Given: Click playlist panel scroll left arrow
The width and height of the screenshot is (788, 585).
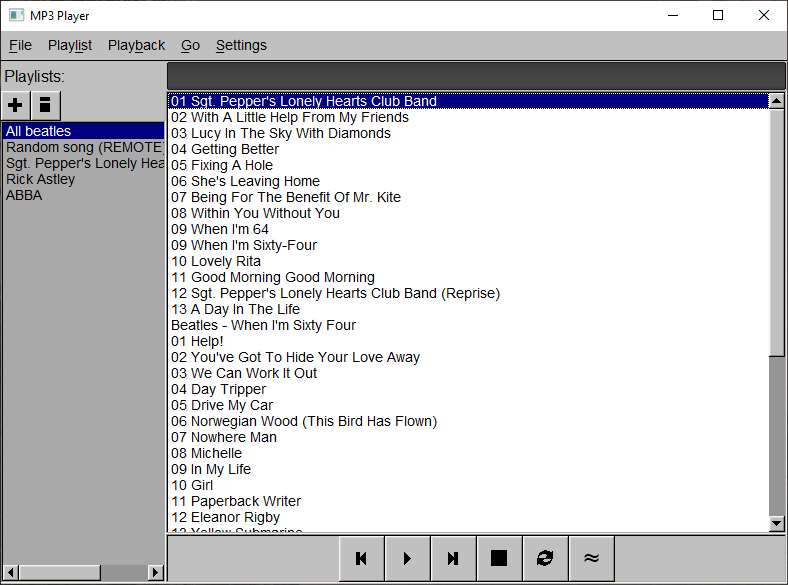Looking at the screenshot, I should (x=11, y=572).
